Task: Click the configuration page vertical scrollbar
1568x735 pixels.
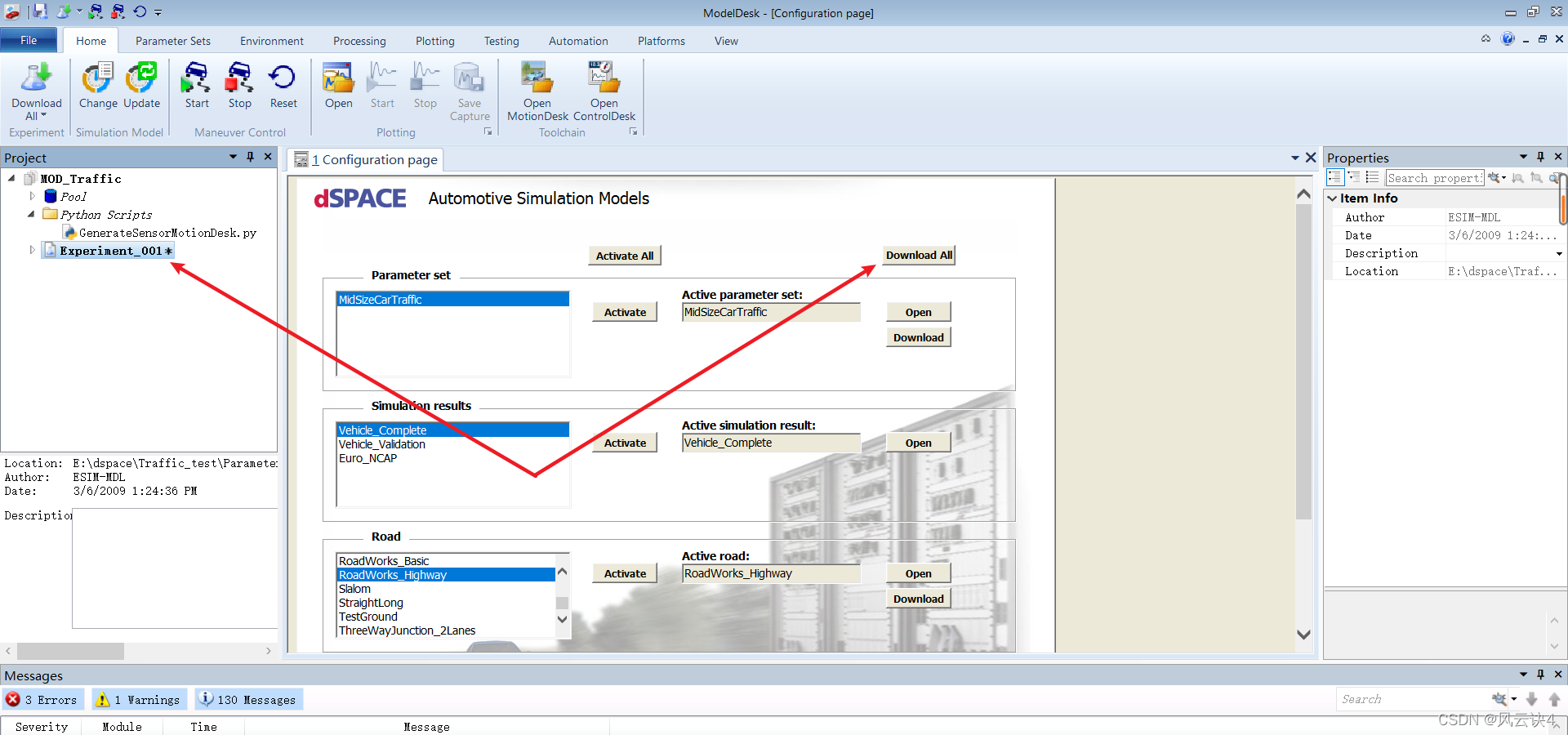Action: pyautogui.click(x=1303, y=361)
